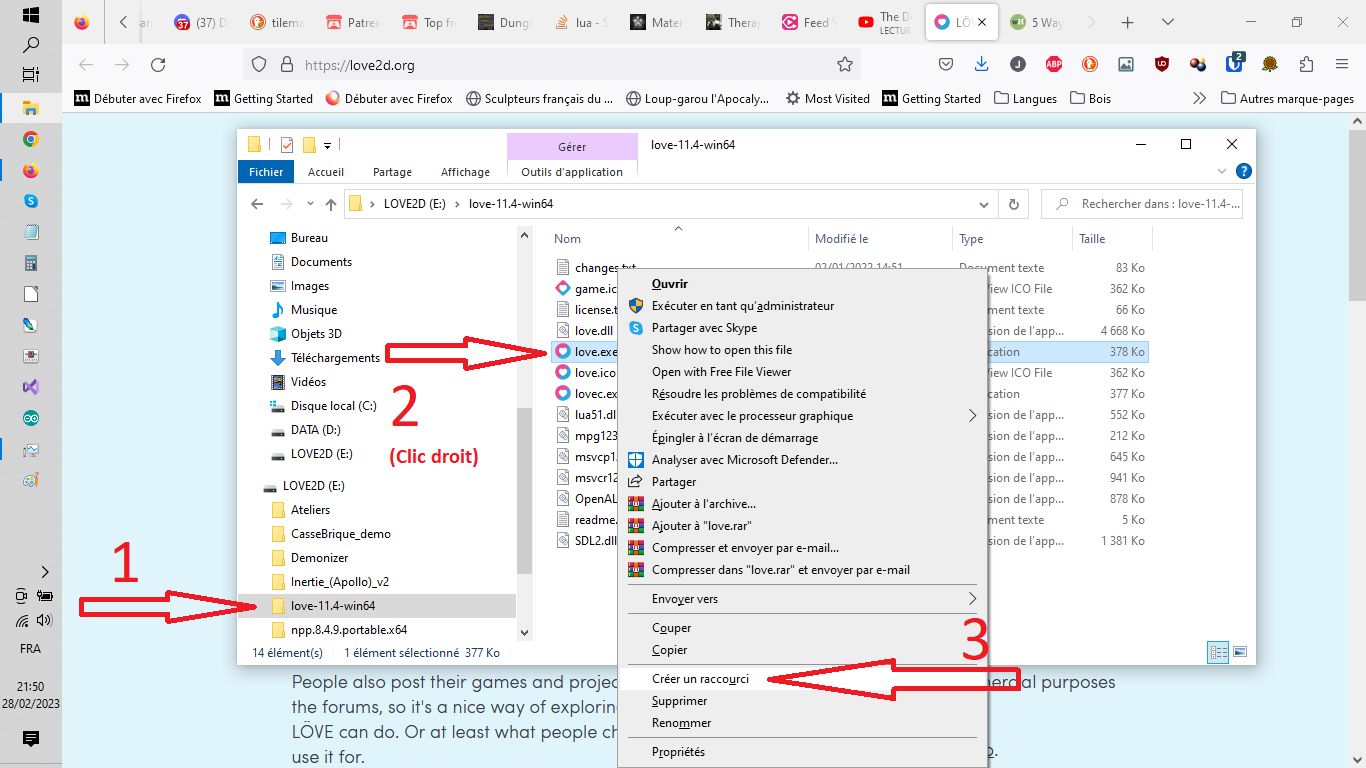Open a new Firefox tab

(x=1128, y=22)
